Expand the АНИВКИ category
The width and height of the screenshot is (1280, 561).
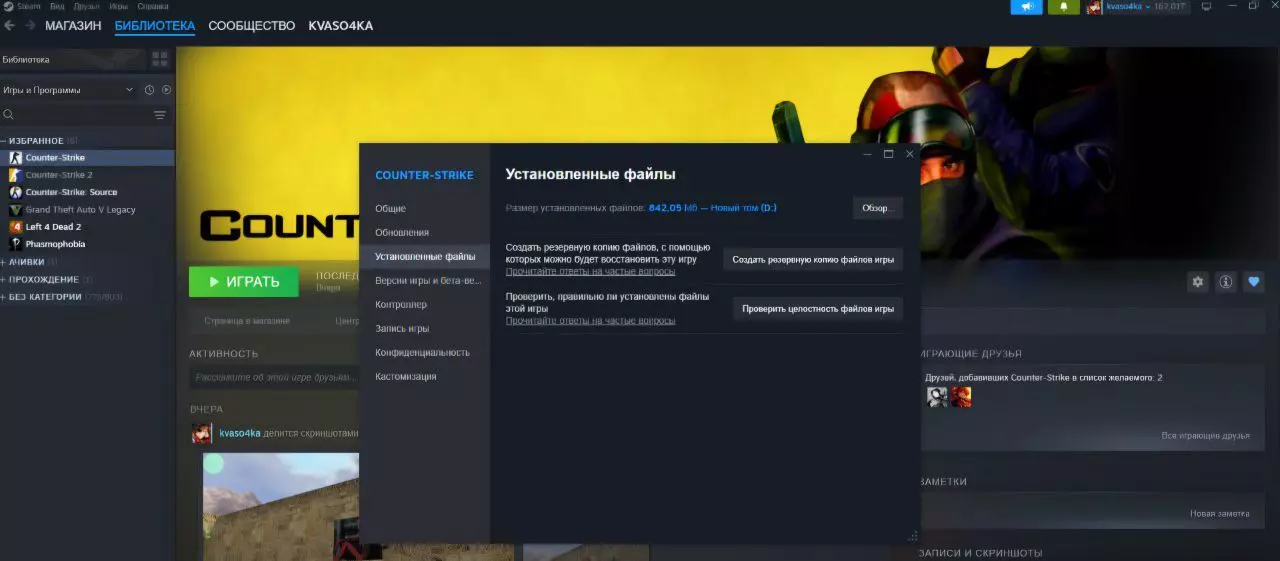tap(27, 262)
